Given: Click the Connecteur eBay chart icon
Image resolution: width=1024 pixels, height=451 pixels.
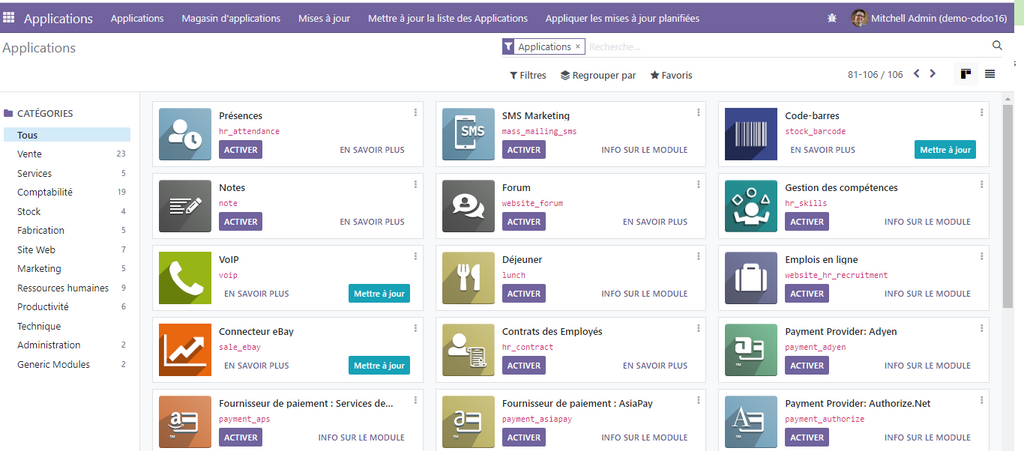Looking at the screenshot, I should point(185,350).
